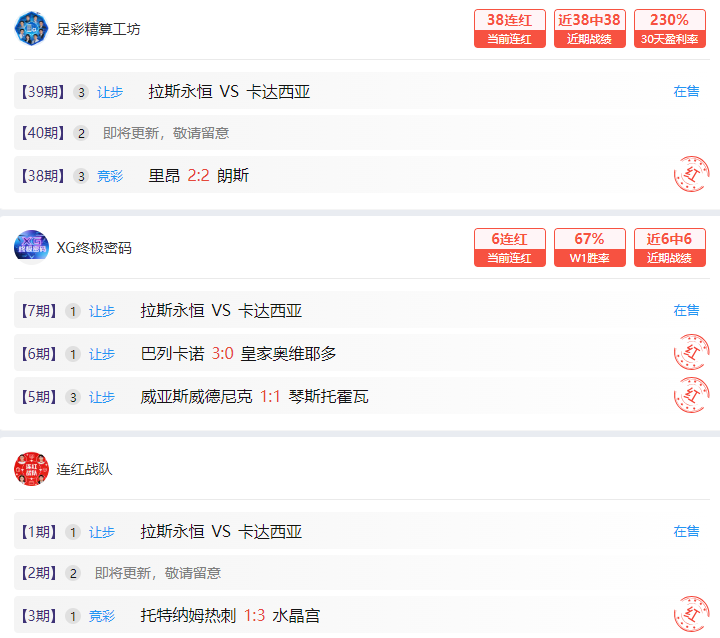Click 即将更新 text in 2期 row
Screen dimensions: 720x638
(158, 573)
